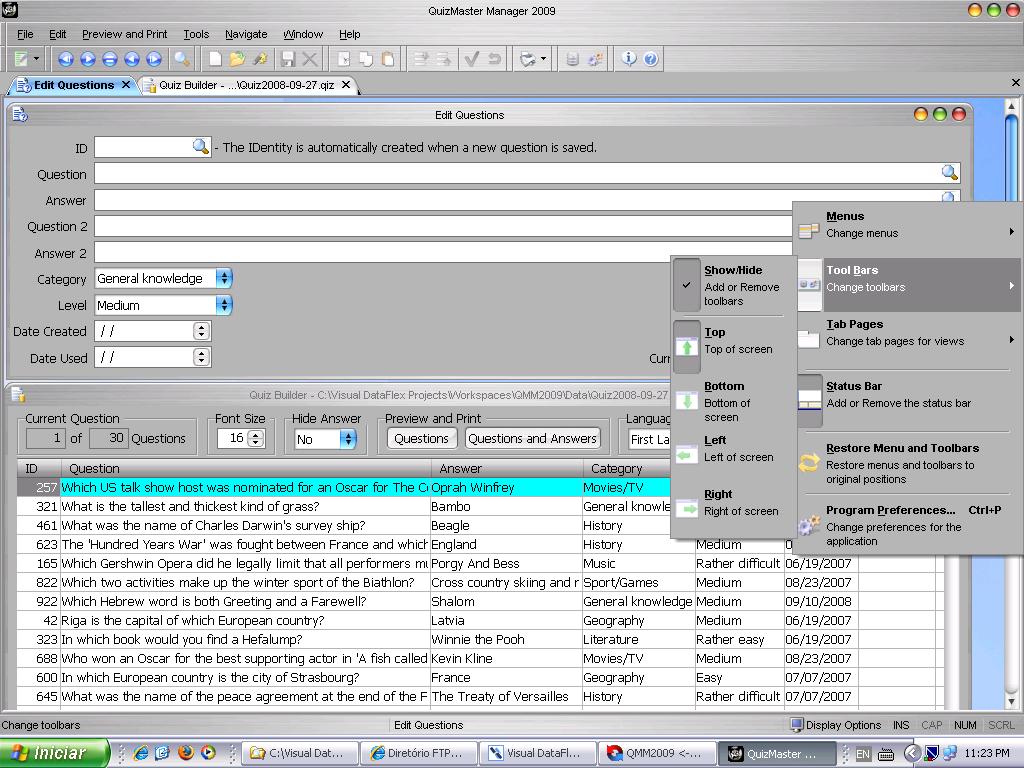Click the blue Help question mark icon

(651, 59)
